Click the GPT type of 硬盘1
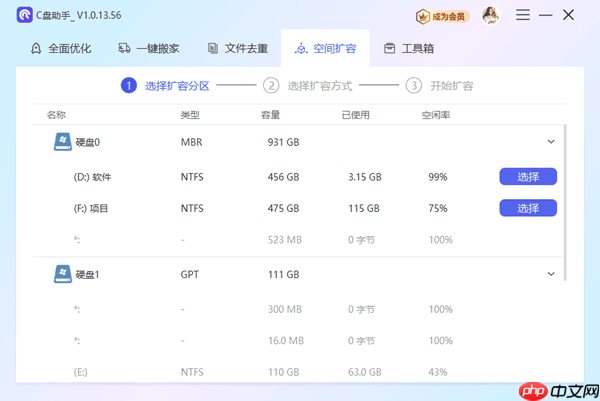 click(x=190, y=275)
